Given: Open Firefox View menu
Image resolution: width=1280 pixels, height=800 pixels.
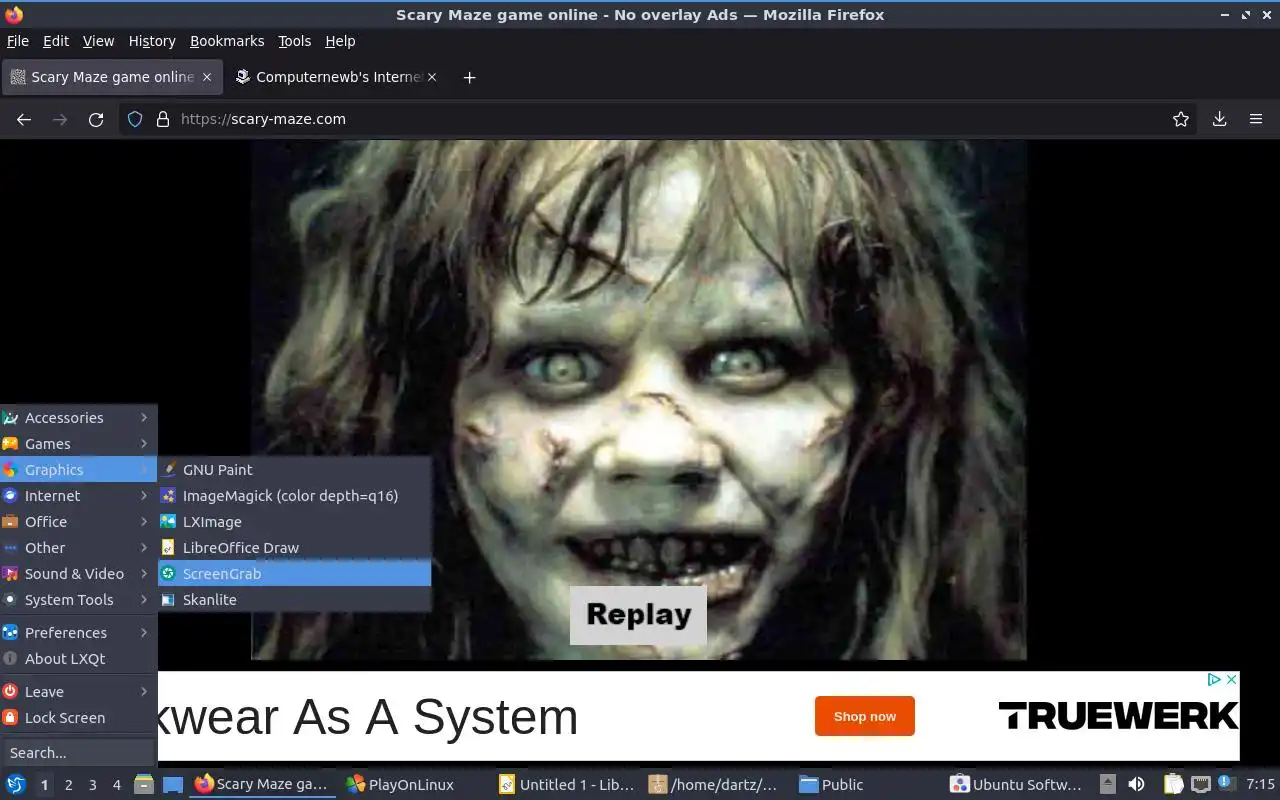Looking at the screenshot, I should tap(98, 41).
